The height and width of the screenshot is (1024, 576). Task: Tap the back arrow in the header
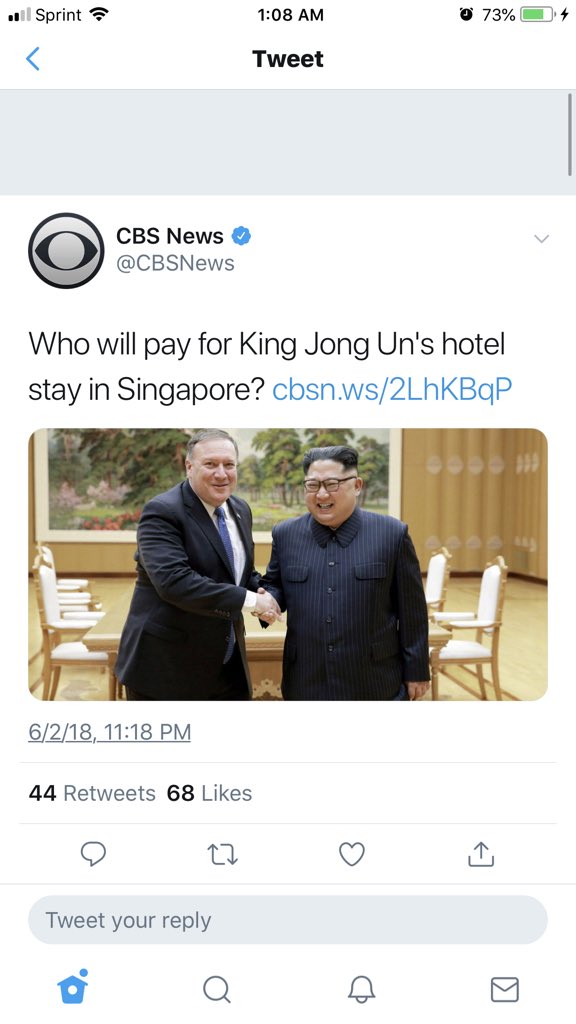point(33,59)
